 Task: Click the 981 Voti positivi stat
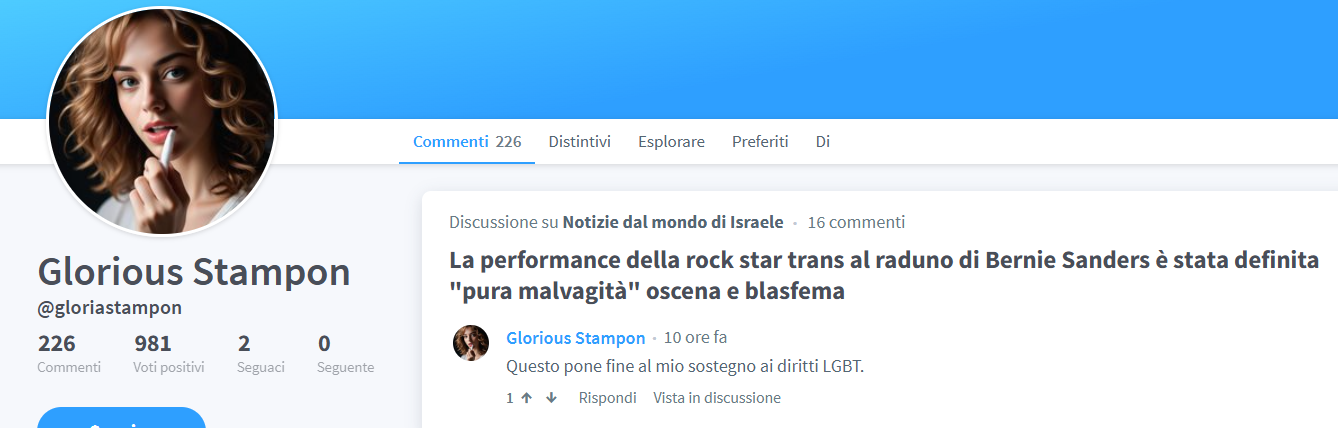click(168, 354)
